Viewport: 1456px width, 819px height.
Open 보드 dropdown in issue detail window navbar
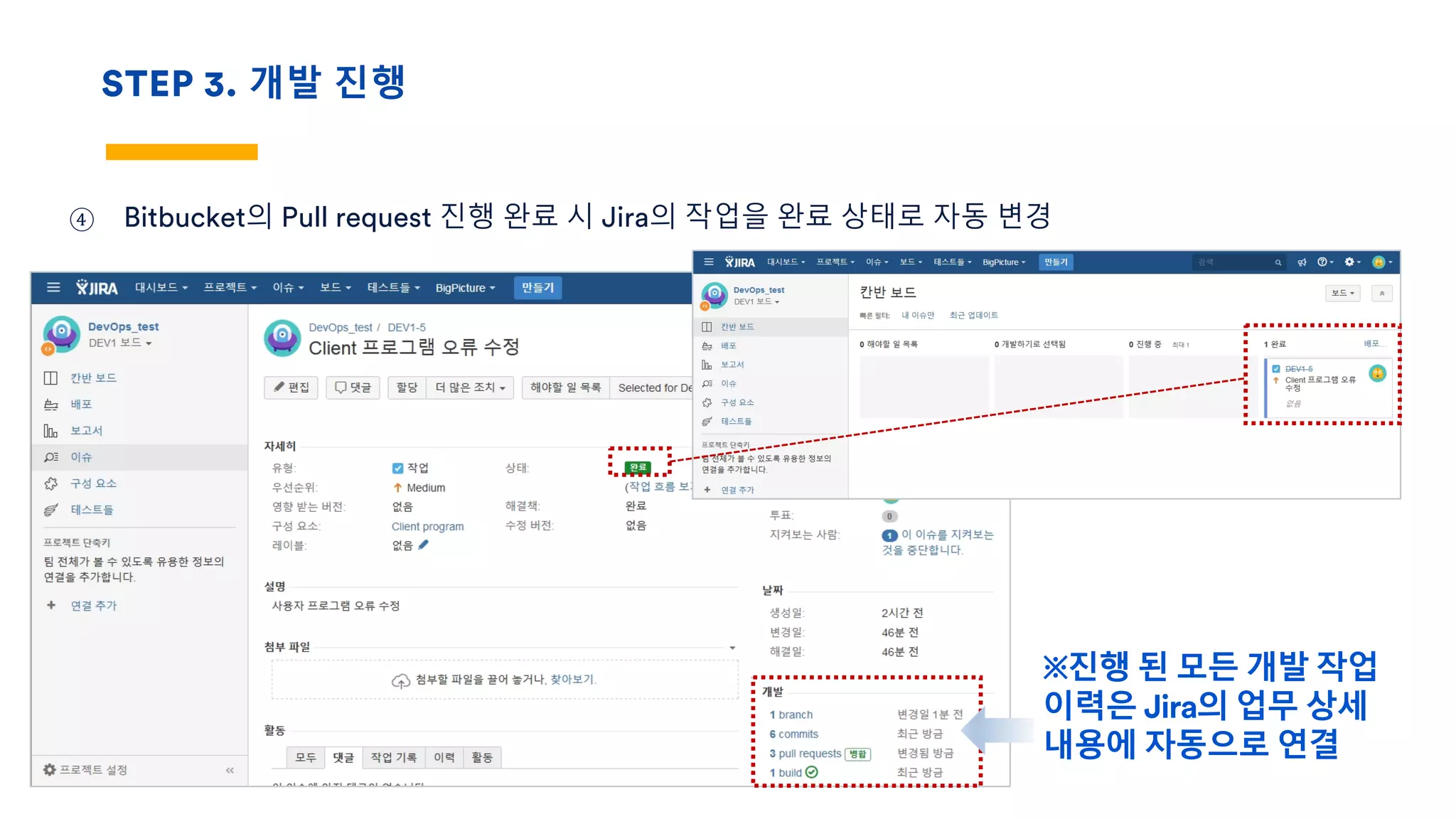[x=336, y=287]
